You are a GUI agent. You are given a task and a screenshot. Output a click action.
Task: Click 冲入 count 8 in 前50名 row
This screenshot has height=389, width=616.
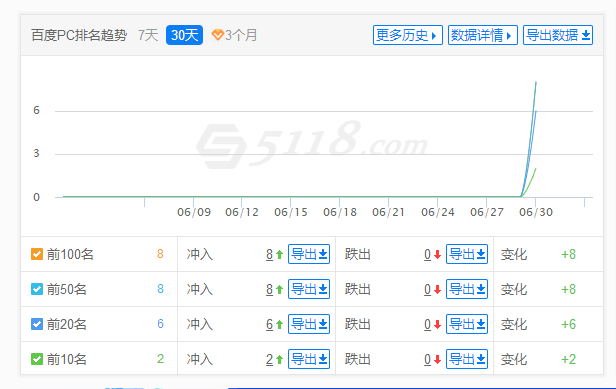coord(270,290)
